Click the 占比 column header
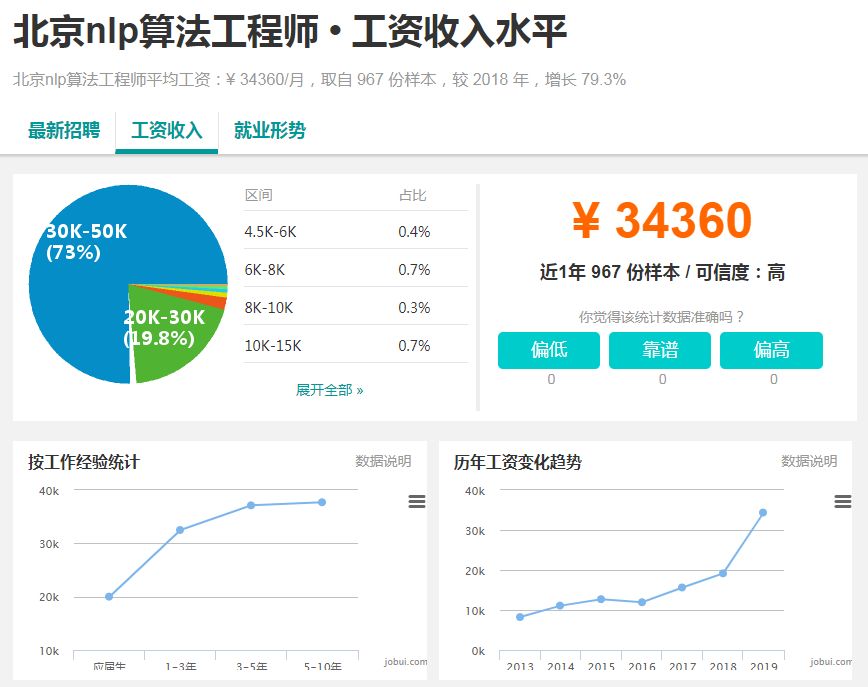 point(413,195)
